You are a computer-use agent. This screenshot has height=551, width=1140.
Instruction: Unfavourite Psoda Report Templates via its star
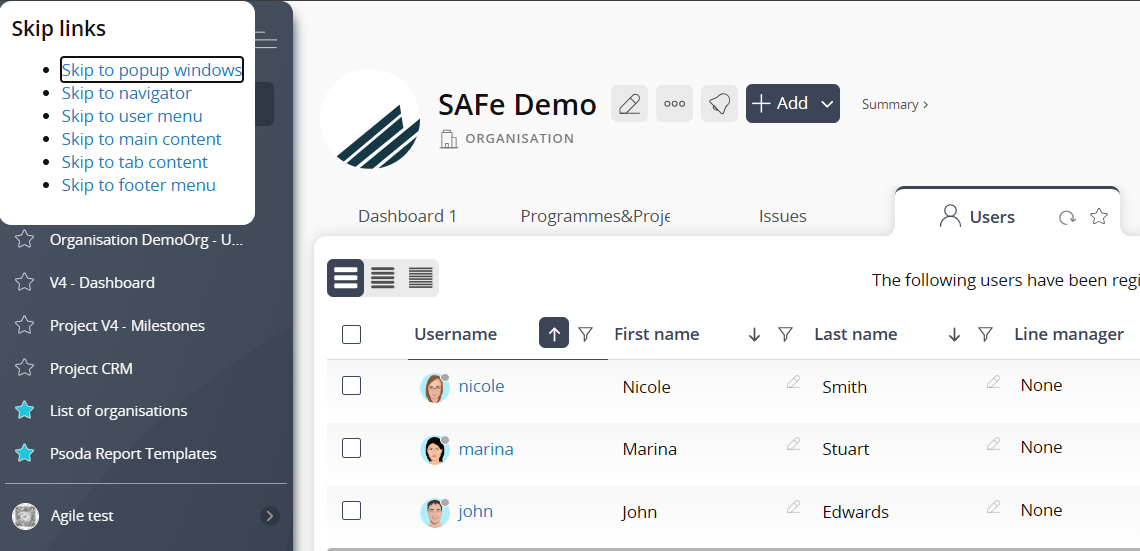click(25, 454)
